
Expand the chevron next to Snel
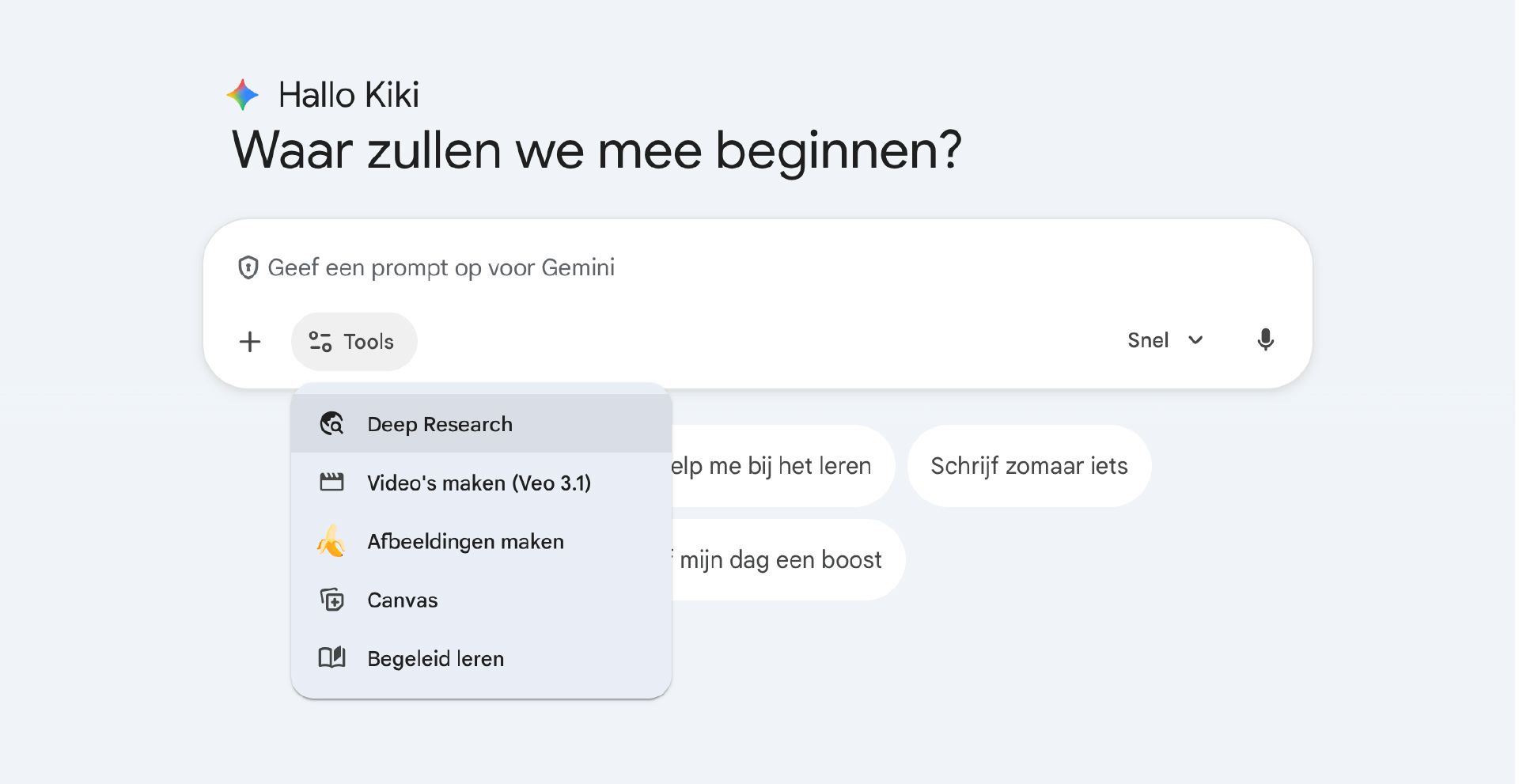click(x=1195, y=340)
